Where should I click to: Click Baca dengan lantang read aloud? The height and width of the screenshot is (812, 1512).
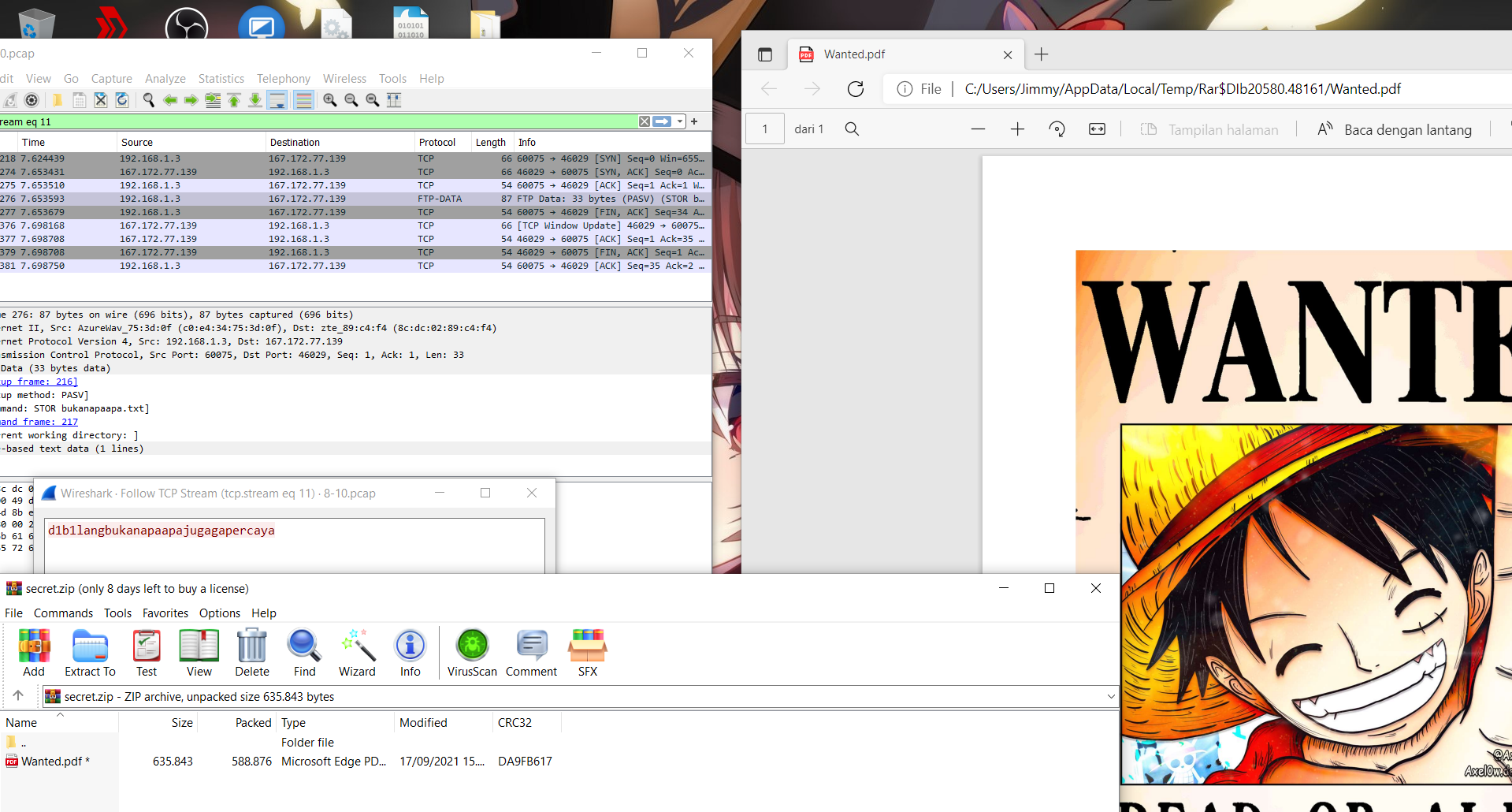(x=1395, y=129)
